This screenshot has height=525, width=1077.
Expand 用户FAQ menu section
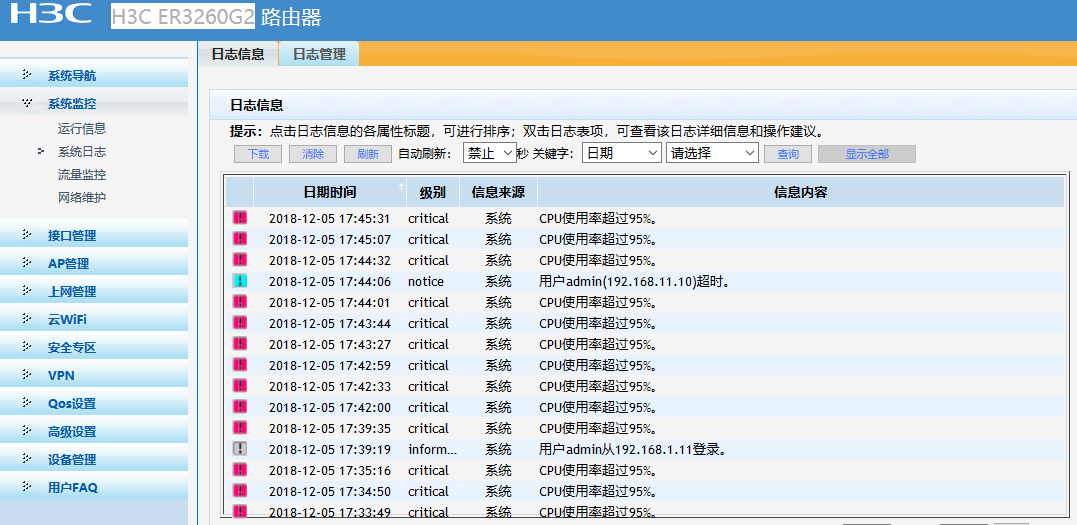(94, 487)
